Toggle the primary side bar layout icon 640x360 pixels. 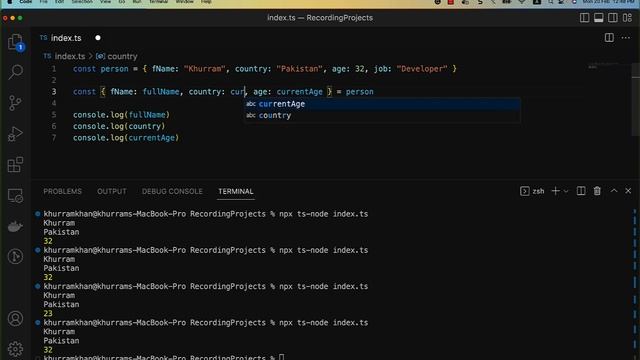coord(584,18)
